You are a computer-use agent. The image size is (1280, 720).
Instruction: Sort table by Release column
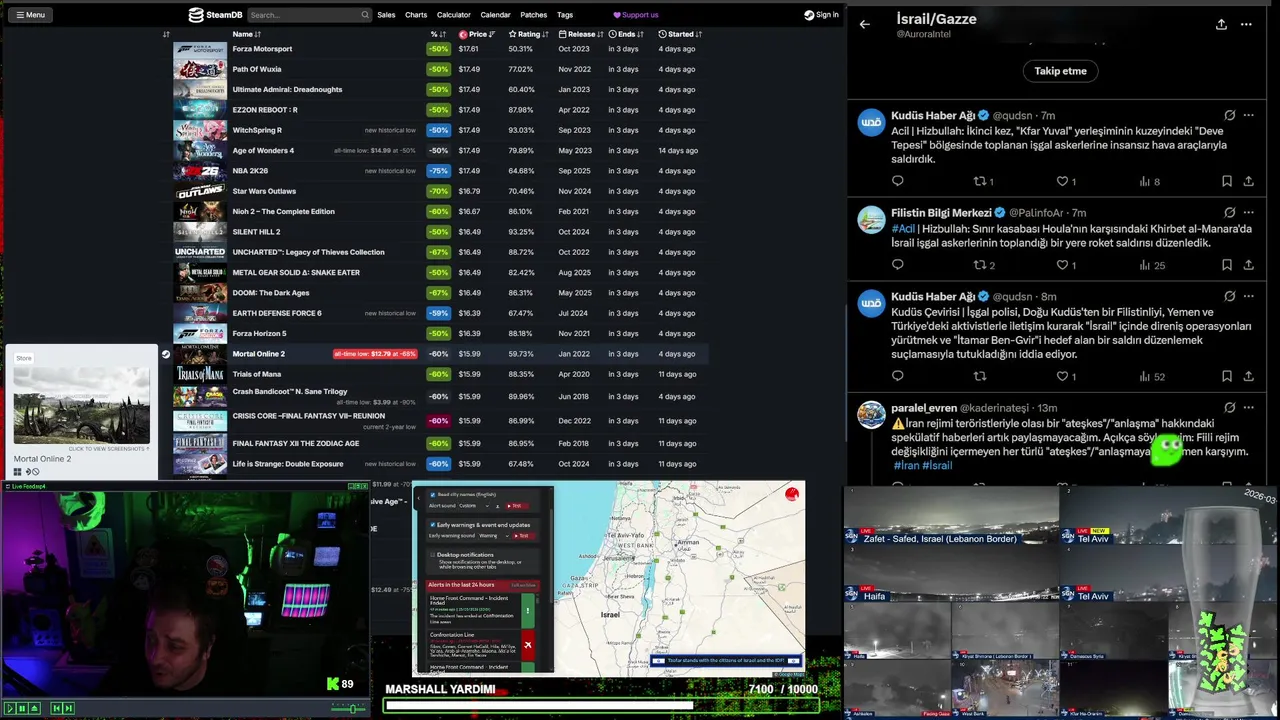tap(581, 34)
